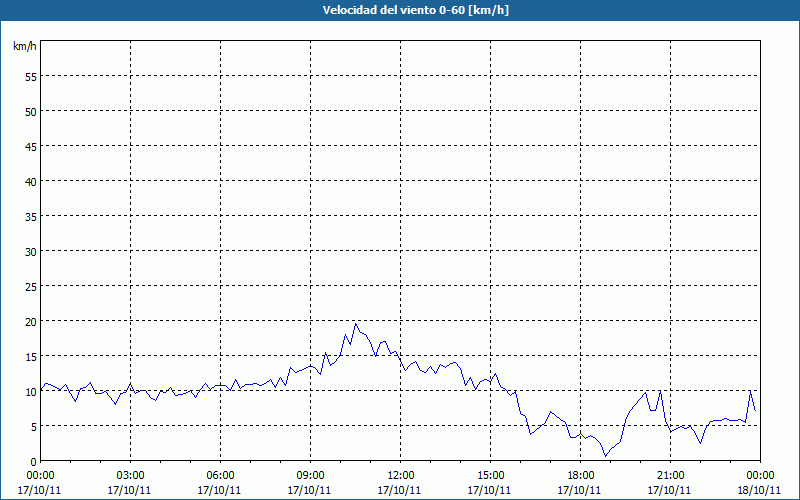800x500 pixels.
Task: Select the 12:00 time label on the x-axis
Action: pyautogui.click(x=400, y=475)
